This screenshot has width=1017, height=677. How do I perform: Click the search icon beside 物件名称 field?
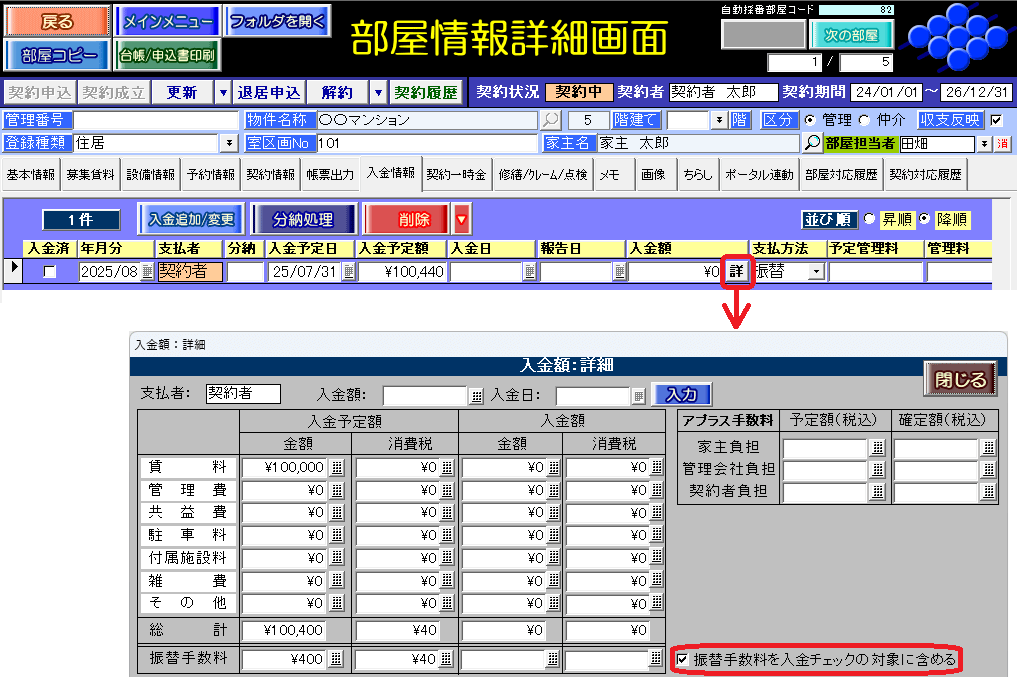tap(551, 120)
